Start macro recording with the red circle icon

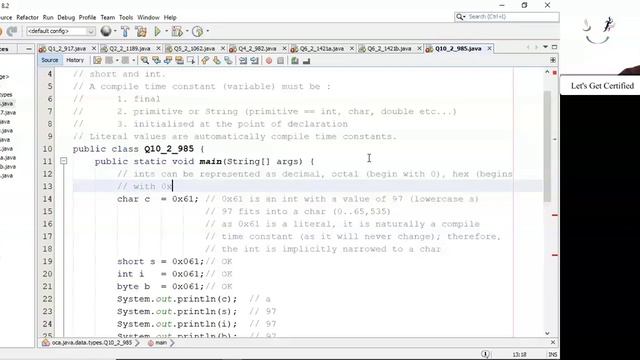point(269,60)
